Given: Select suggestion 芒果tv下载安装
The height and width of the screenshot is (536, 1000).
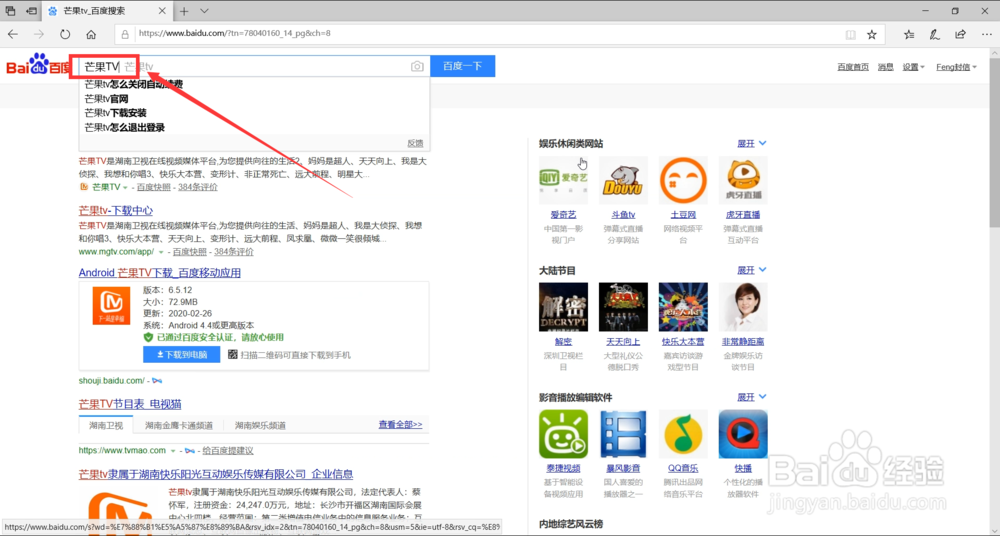Looking at the screenshot, I should click(x=115, y=113).
